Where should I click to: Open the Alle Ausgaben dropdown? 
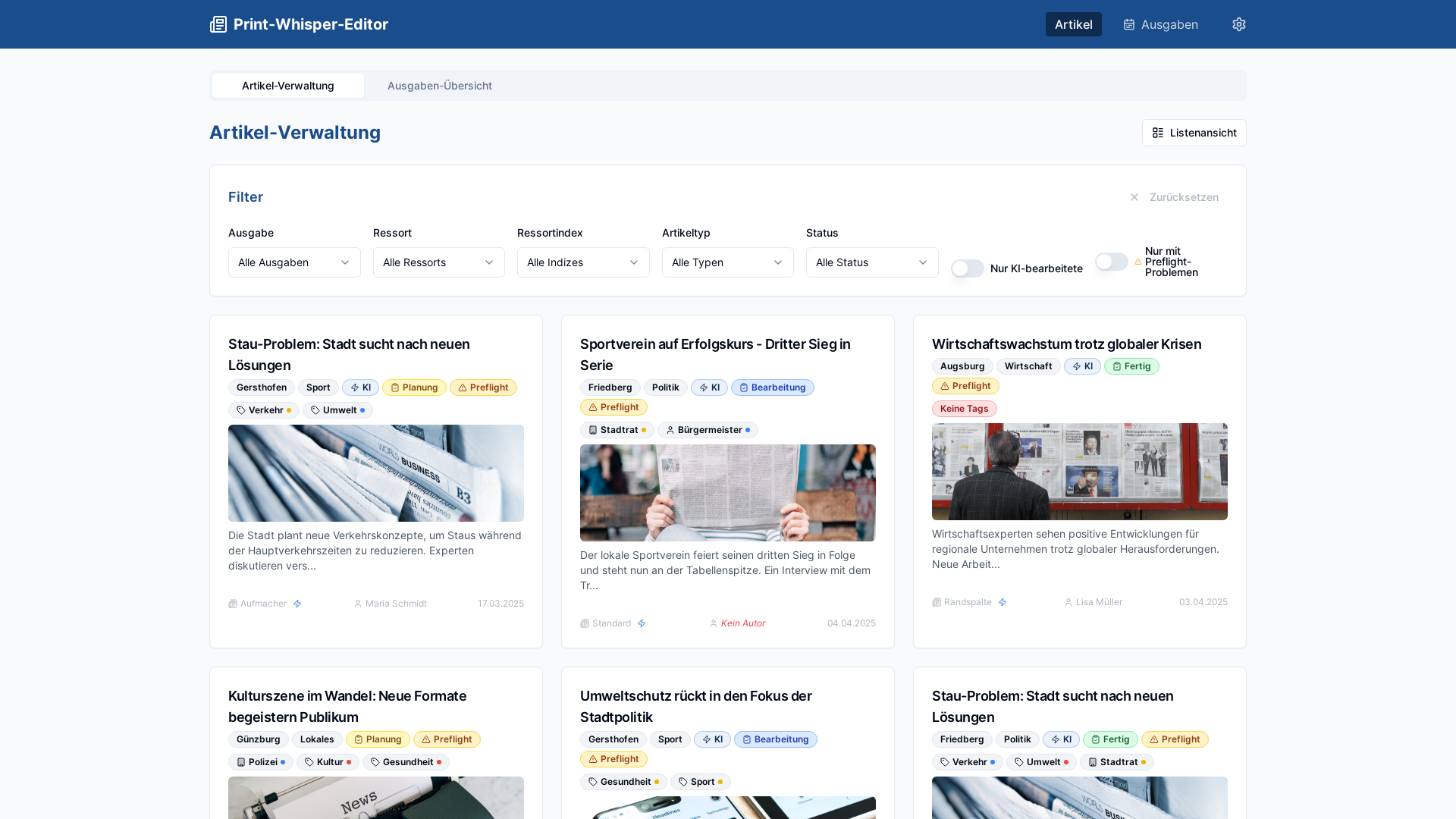click(294, 262)
